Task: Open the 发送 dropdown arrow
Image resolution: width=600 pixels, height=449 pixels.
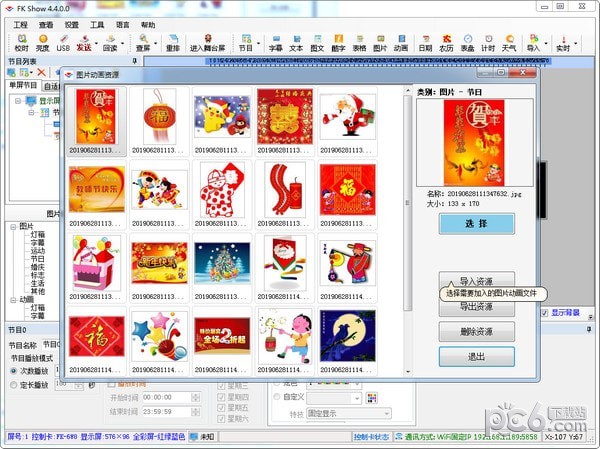Action: pos(96,43)
